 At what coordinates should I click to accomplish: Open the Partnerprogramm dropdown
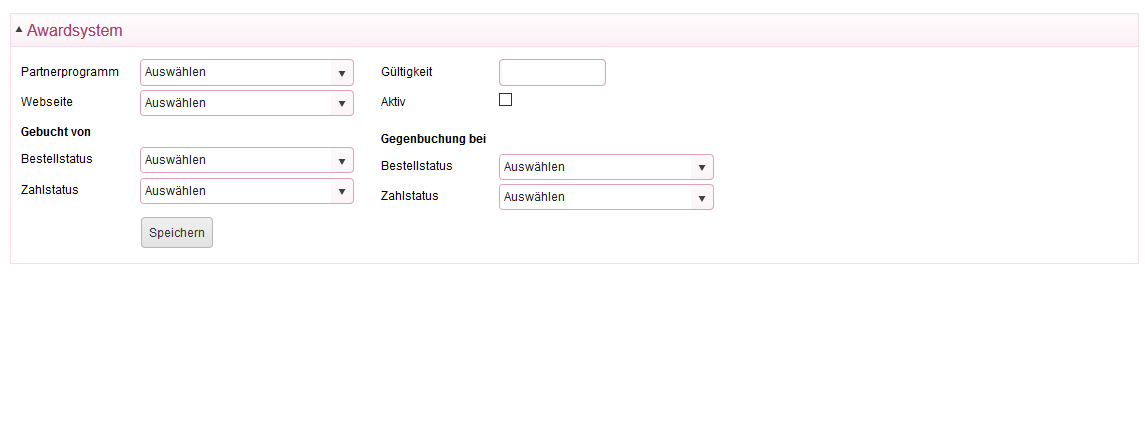(x=247, y=72)
